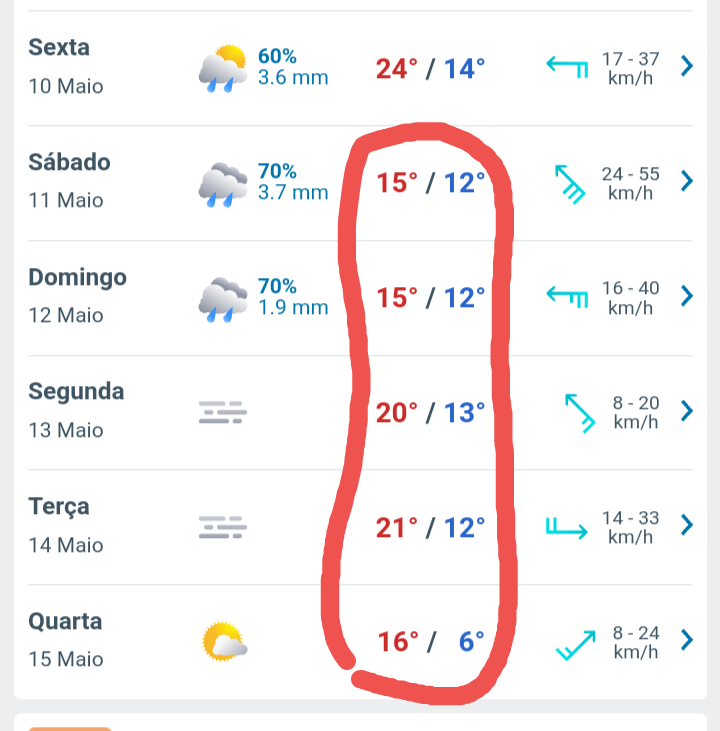The height and width of the screenshot is (731, 720).
Task: Expand Sábado 11 Maio details chevron
Action: point(686,181)
